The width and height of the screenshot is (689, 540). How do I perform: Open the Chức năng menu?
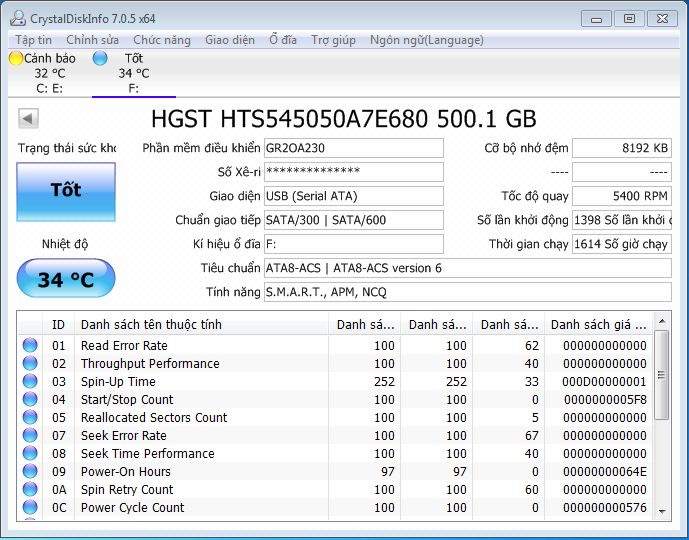[161, 40]
